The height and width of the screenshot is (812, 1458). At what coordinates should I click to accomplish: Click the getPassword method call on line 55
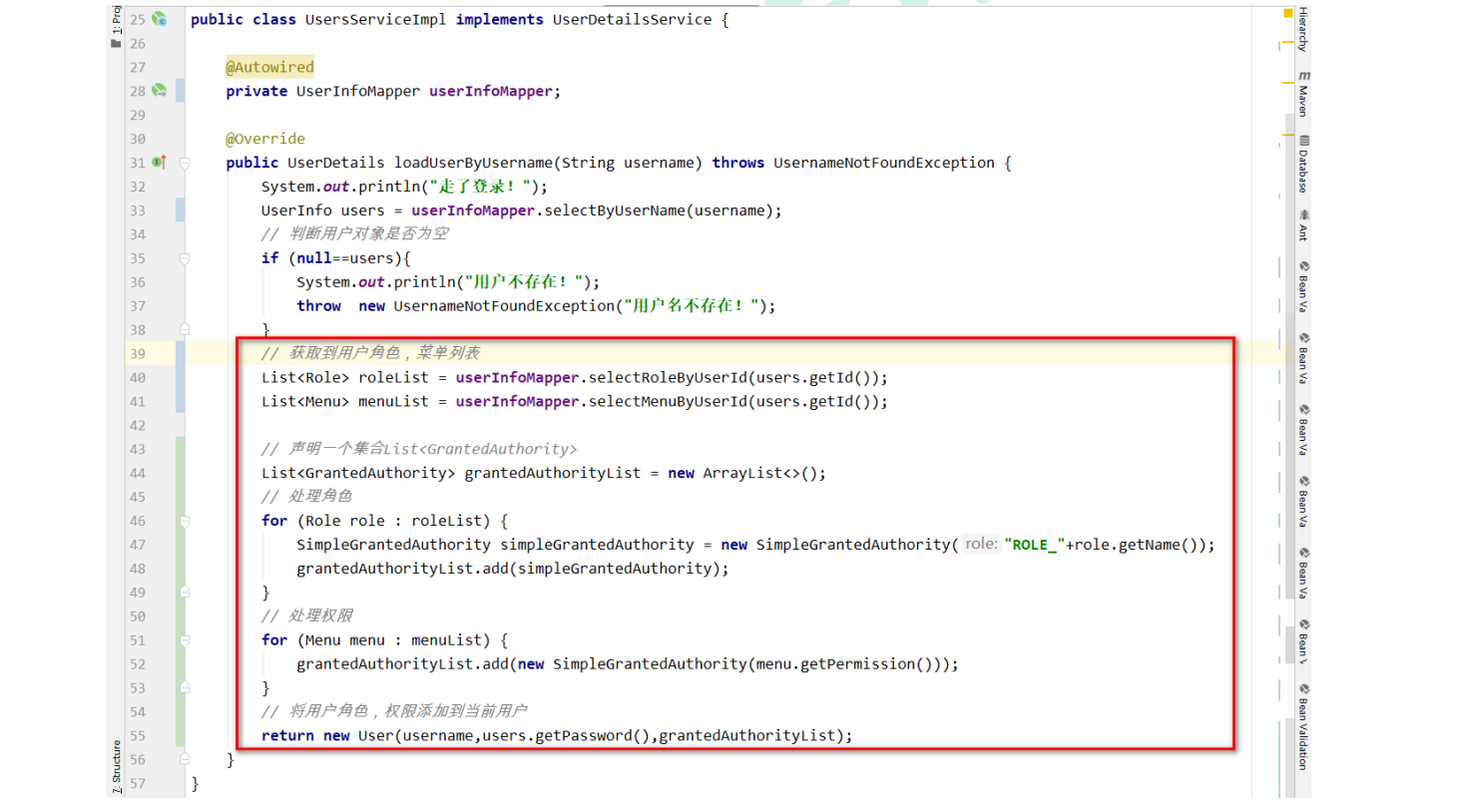point(584,735)
